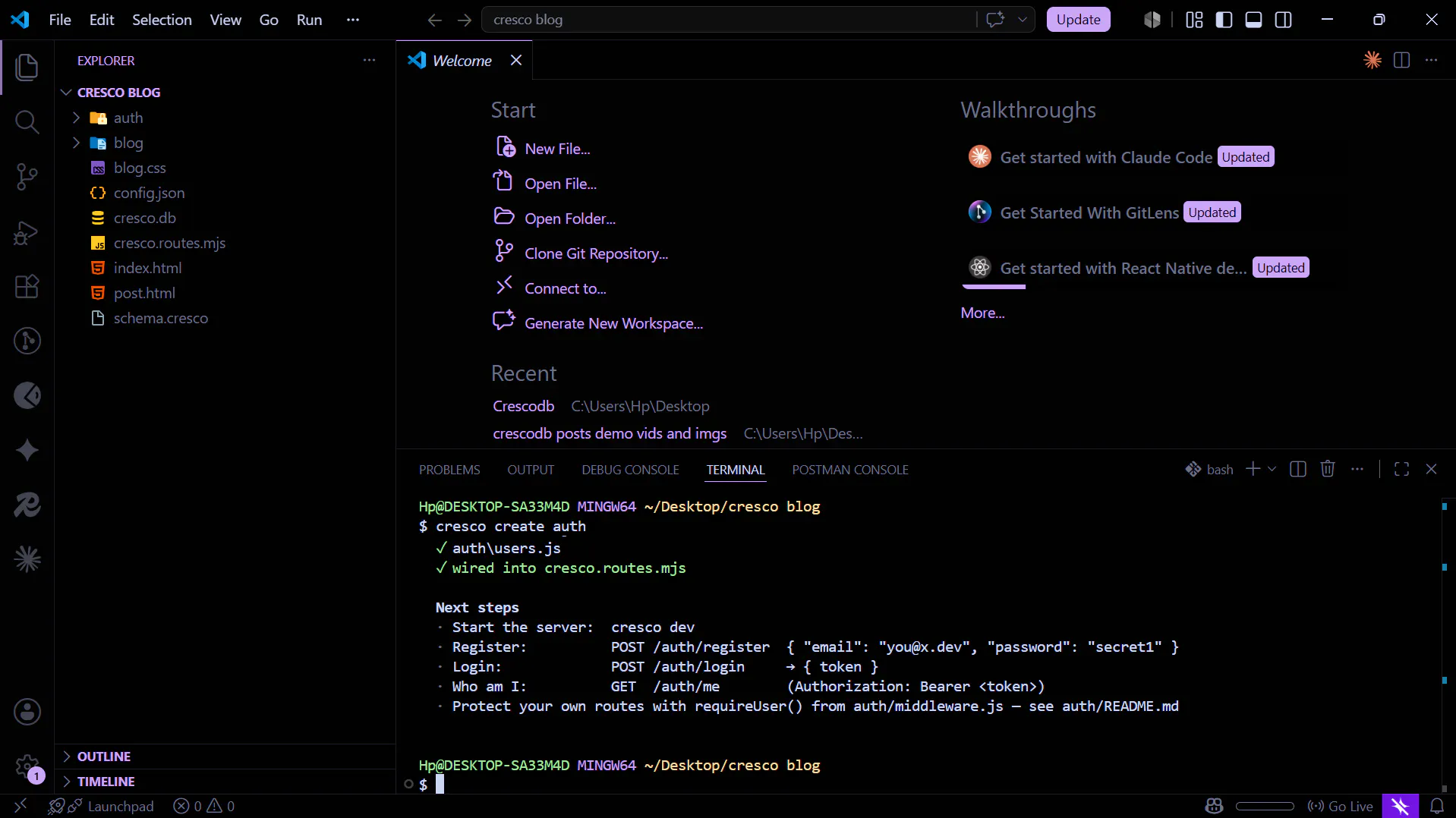Open the Accounts icon

click(27, 712)
